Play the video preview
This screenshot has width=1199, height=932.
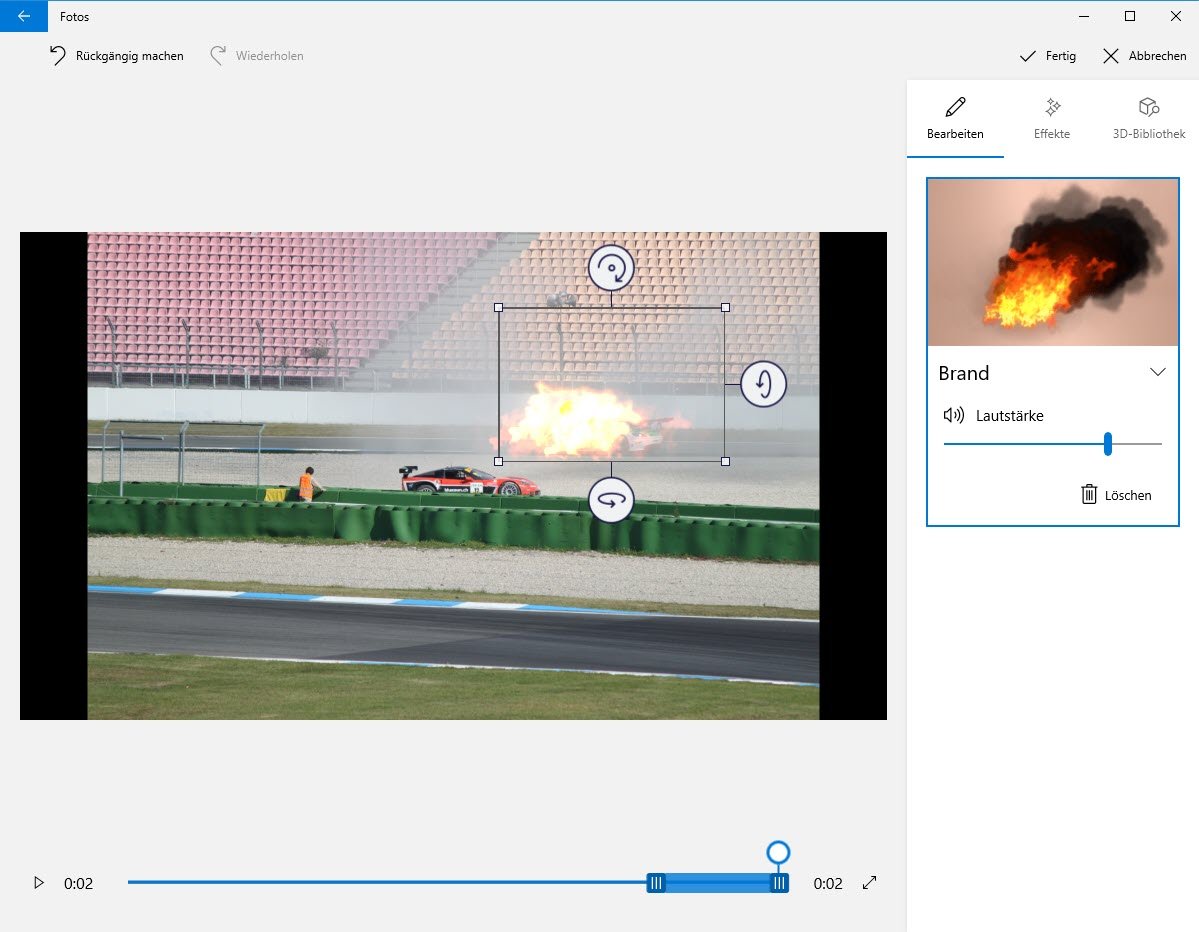39,883
